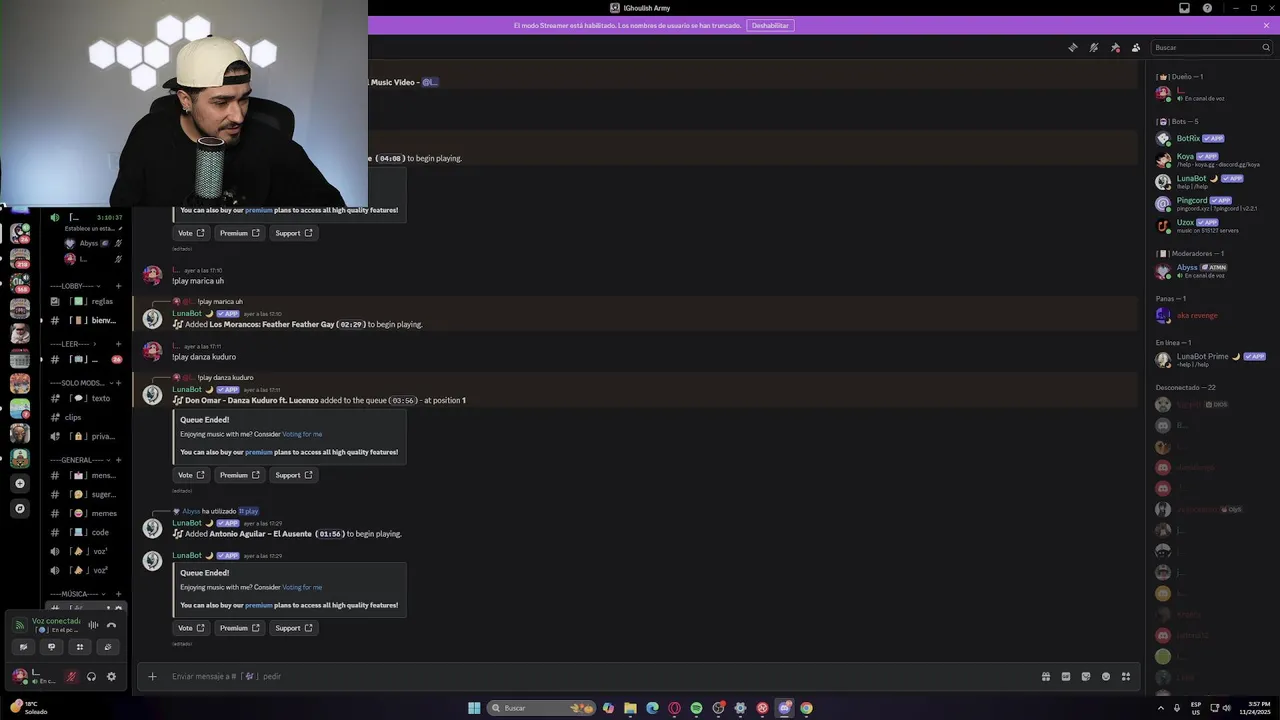The image size is (1280, 720).
Task: Open the texto channel
Action: coord(86,398)
